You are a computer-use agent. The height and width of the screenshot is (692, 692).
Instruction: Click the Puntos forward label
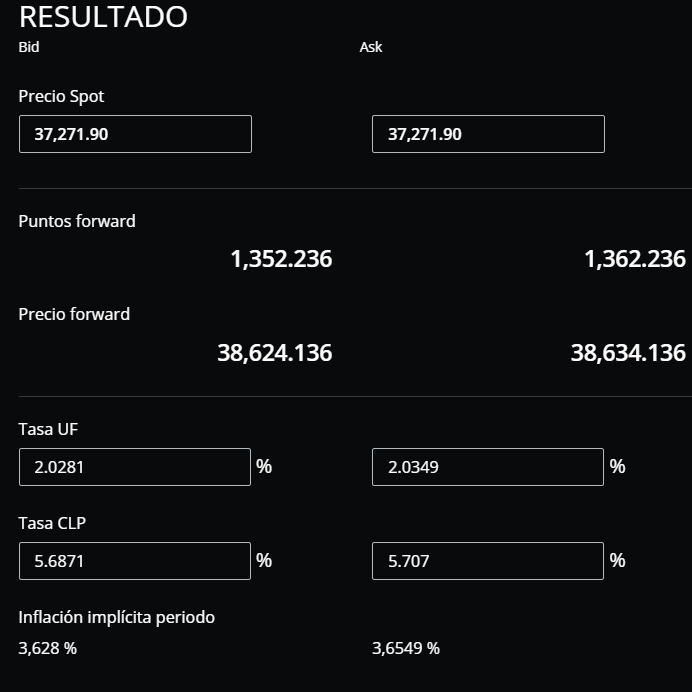click(x=77, y=221)
